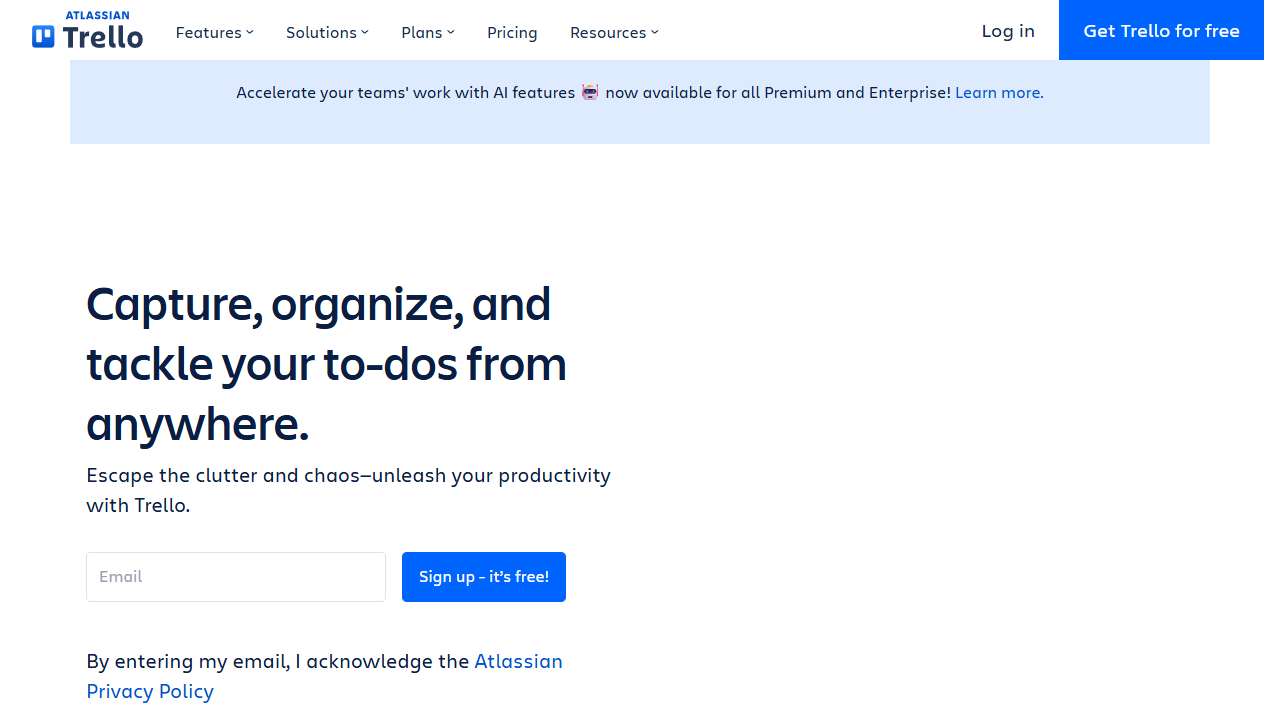The width and height of the screenshot is (1280, 720).
Task: Click the Sign up - it's free! button
Action: 484,577
